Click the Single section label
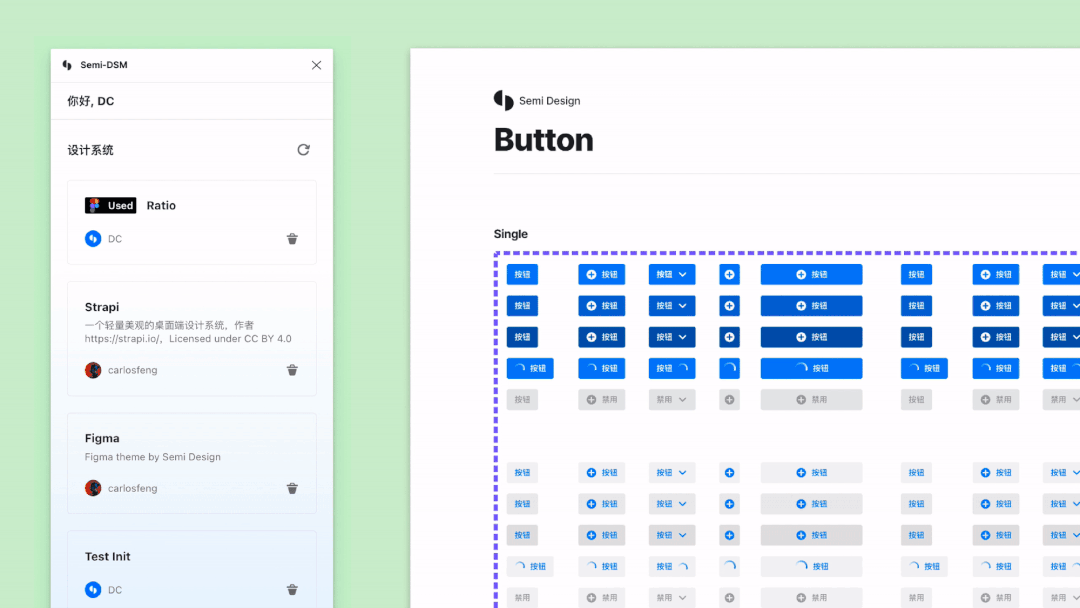The width and height of the screenshot is (1080, 608). (x=510, y=234)
